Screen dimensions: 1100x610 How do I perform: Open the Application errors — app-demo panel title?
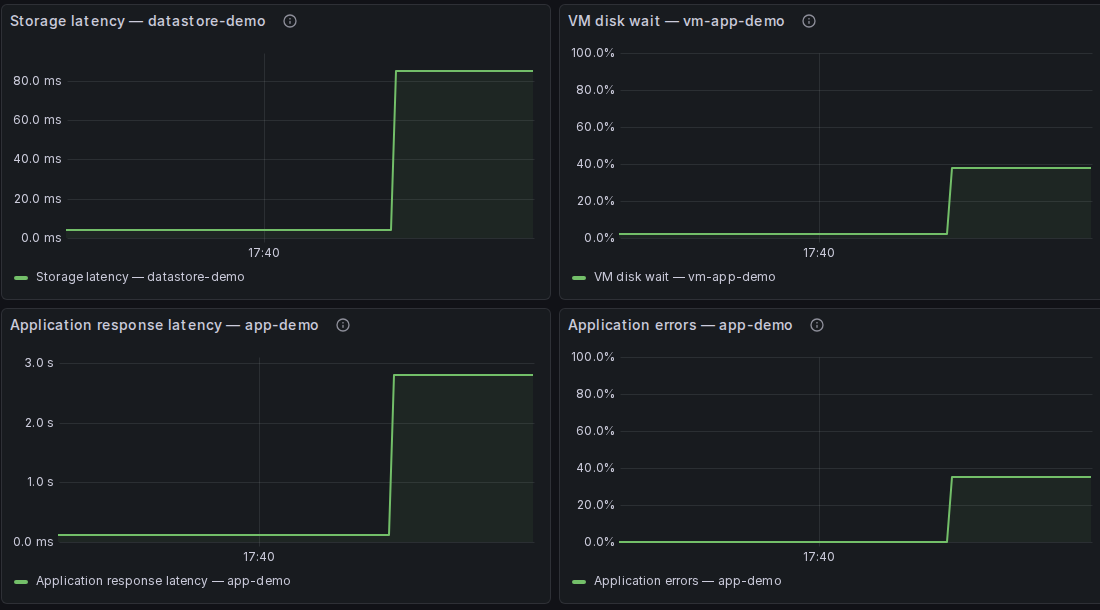(680, 325)
